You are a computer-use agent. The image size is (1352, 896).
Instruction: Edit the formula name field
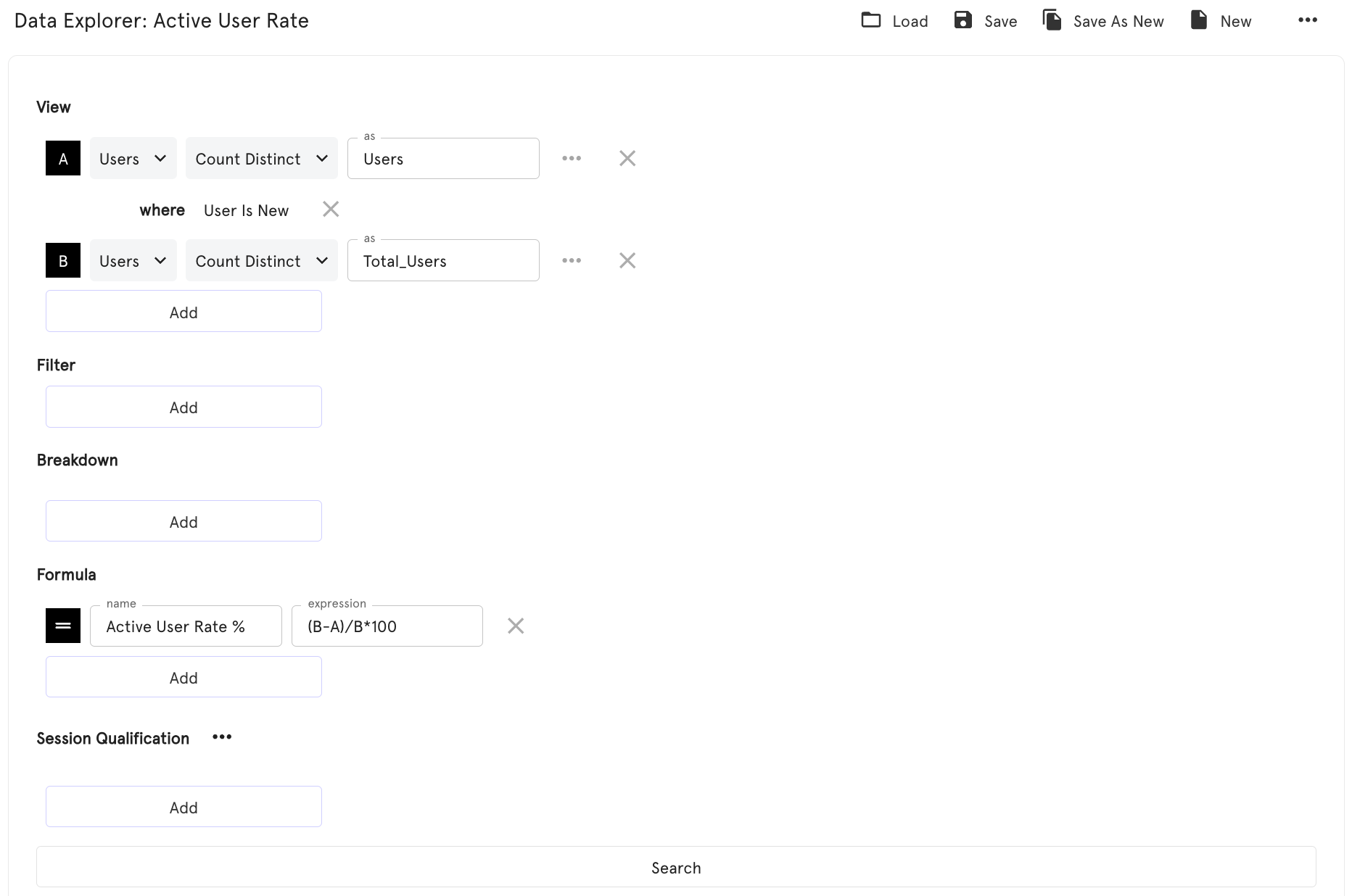click(x=186, y=626)
